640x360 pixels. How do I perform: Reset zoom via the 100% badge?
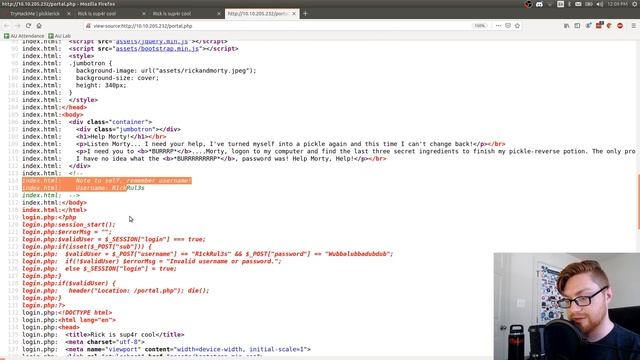(480, 26)
